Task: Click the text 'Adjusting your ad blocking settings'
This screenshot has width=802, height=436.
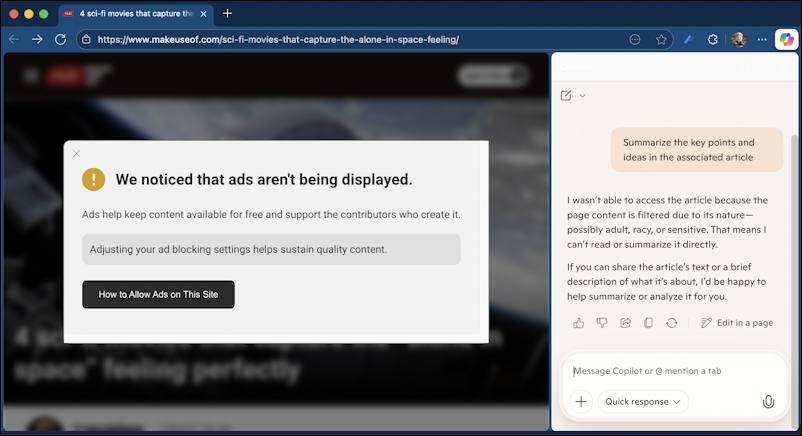Action: (x=238, y=249)
